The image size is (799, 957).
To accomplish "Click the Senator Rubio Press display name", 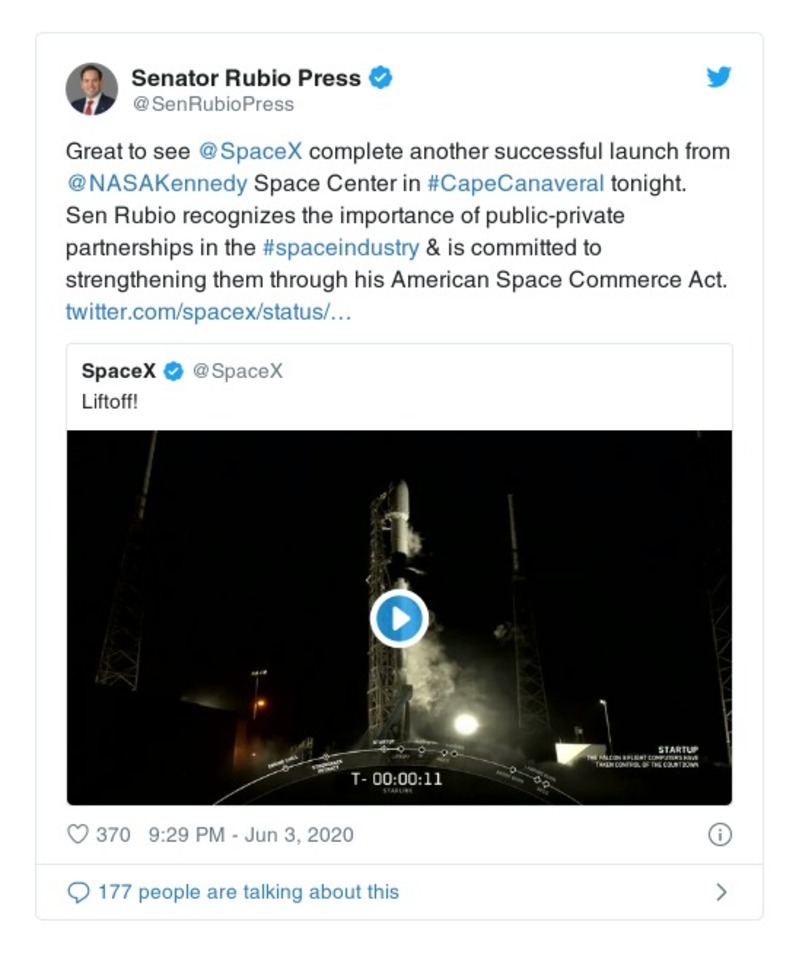I will (x=246, y=77).
